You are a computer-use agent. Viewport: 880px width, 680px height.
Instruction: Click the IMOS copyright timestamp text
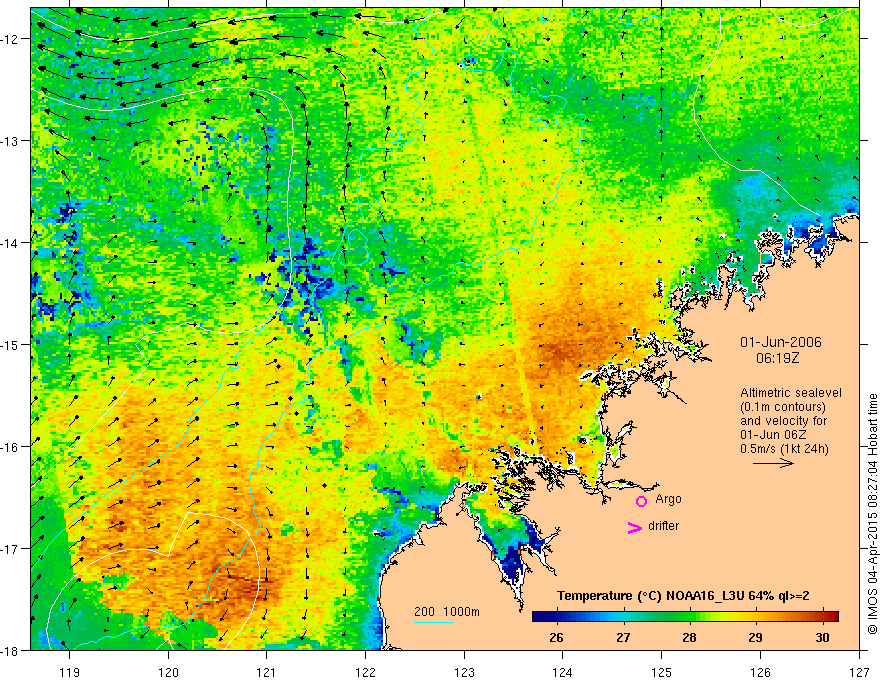coord(872,514)
